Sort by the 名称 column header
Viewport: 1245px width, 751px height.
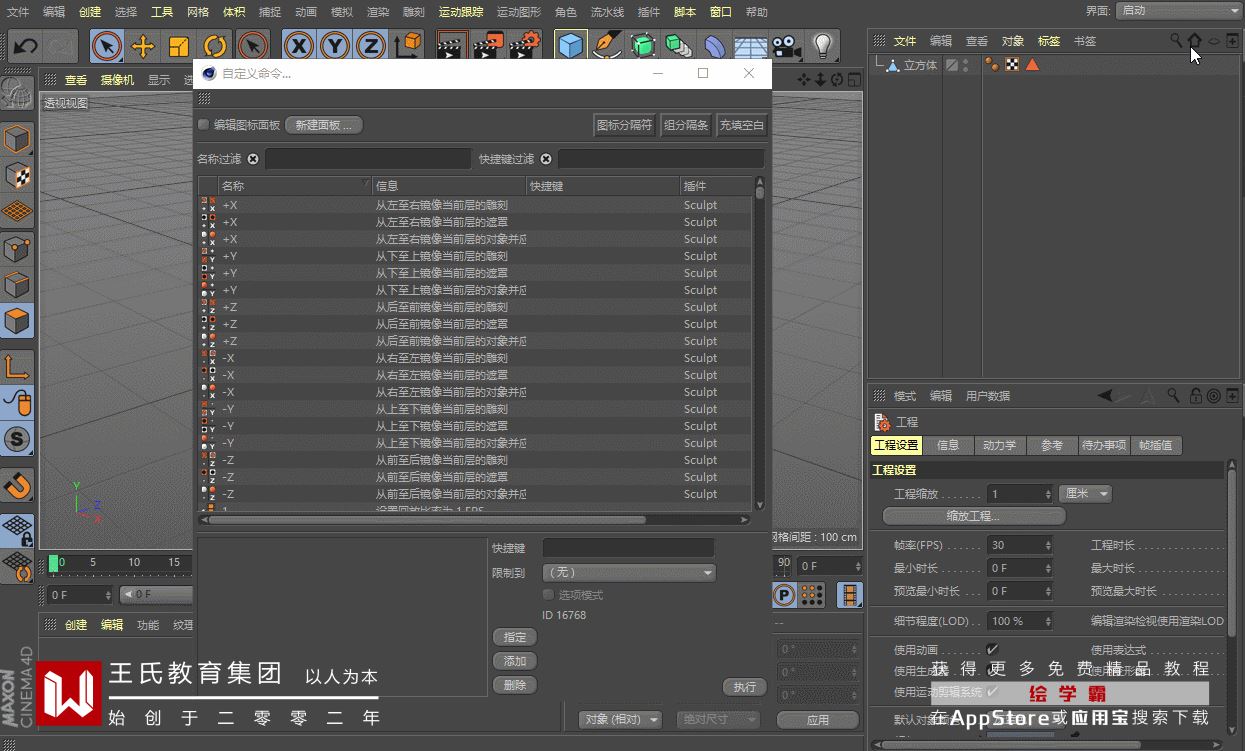pos(295,186)
